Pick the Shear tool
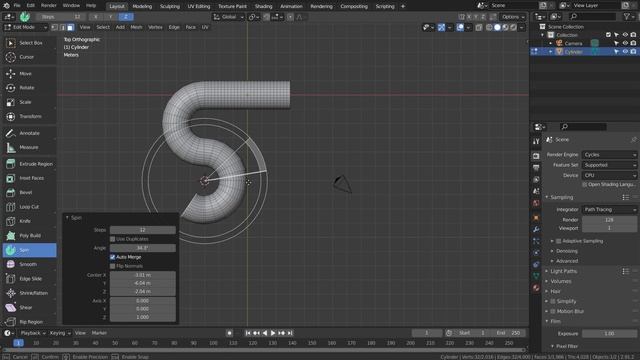640x360 pixels. (29, 307)
